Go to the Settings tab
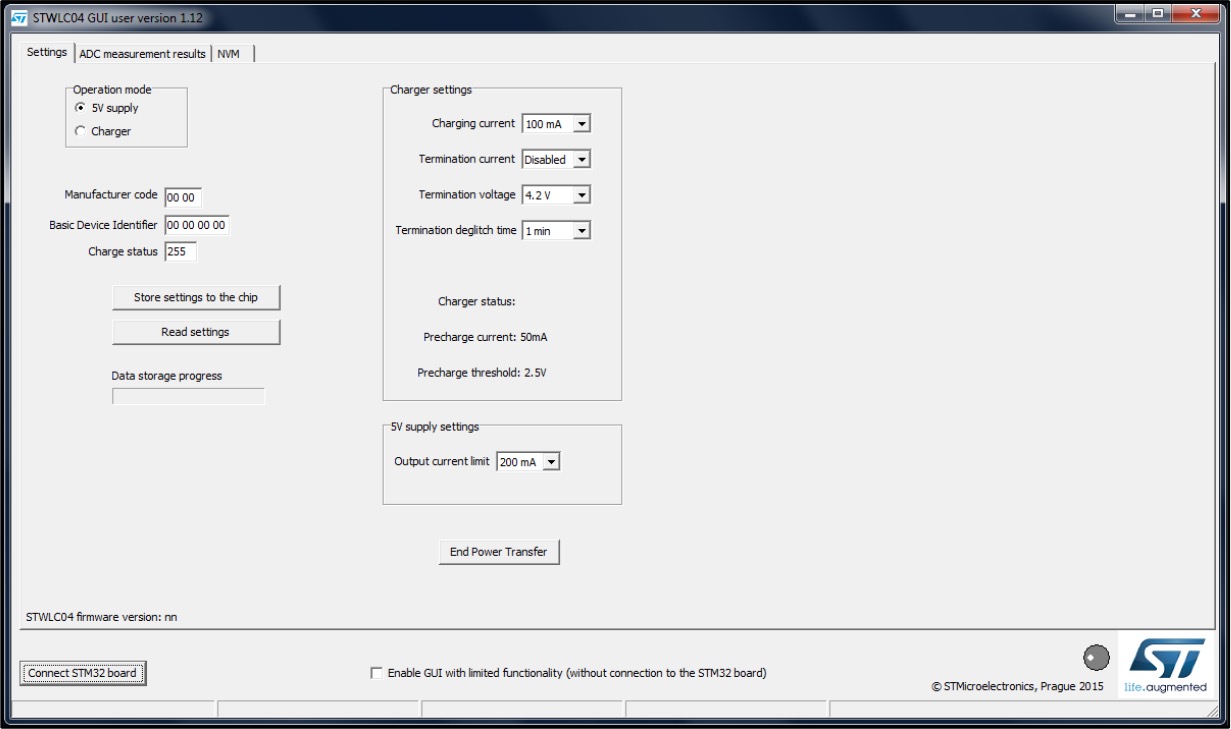 click(47, 53)
